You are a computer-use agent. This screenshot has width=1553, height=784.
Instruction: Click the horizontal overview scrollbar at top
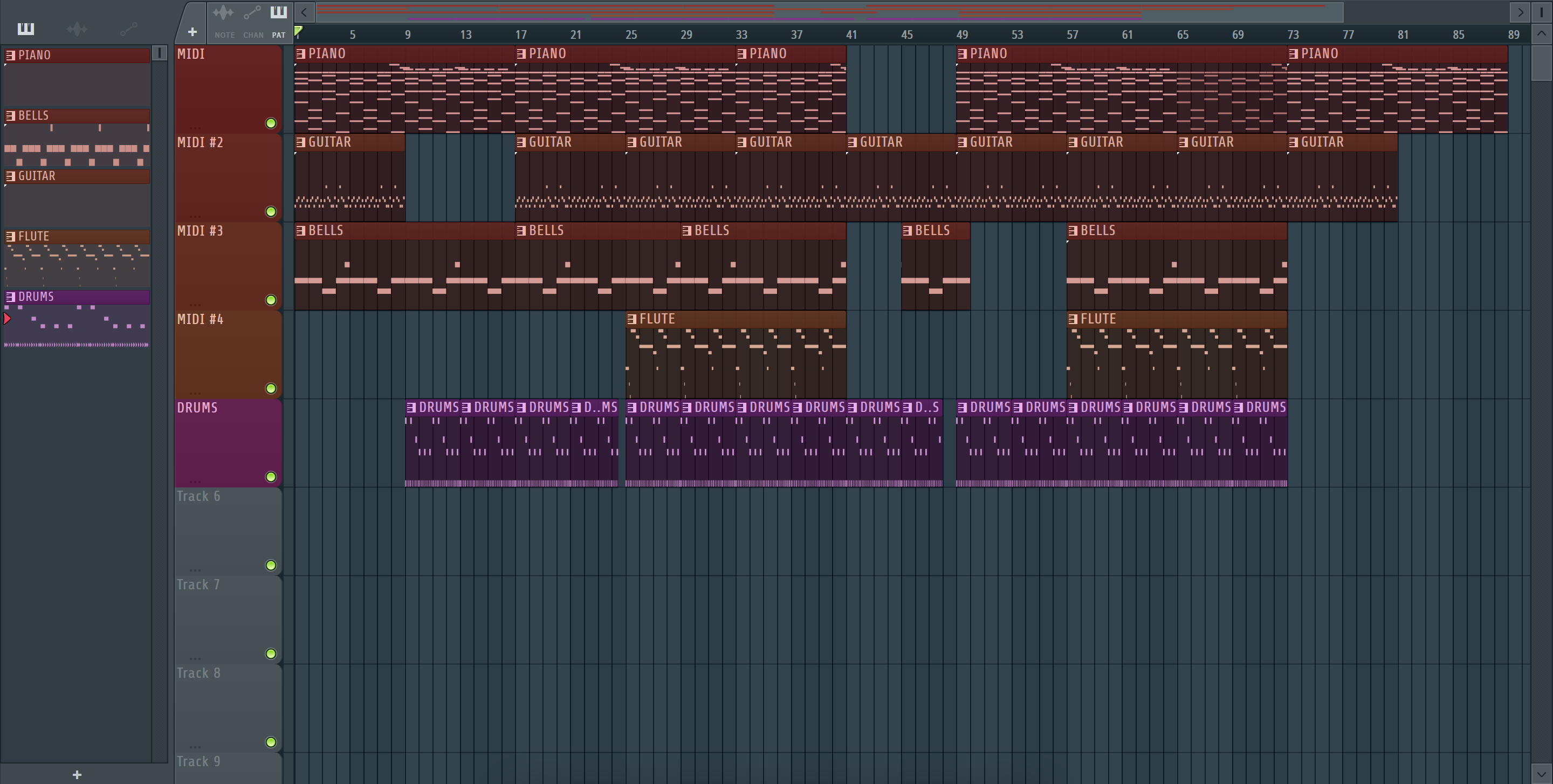pos(829,12)
